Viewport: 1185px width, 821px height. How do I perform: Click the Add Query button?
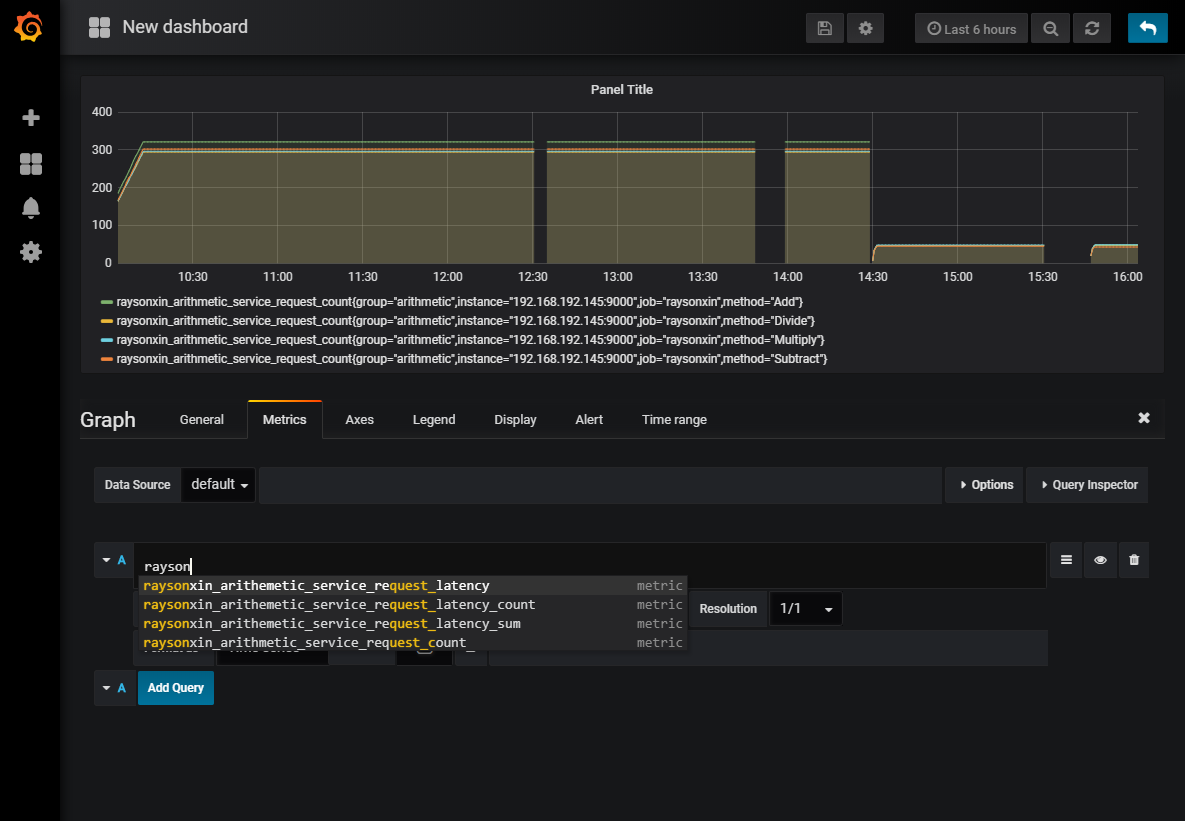tap(175, 688)
